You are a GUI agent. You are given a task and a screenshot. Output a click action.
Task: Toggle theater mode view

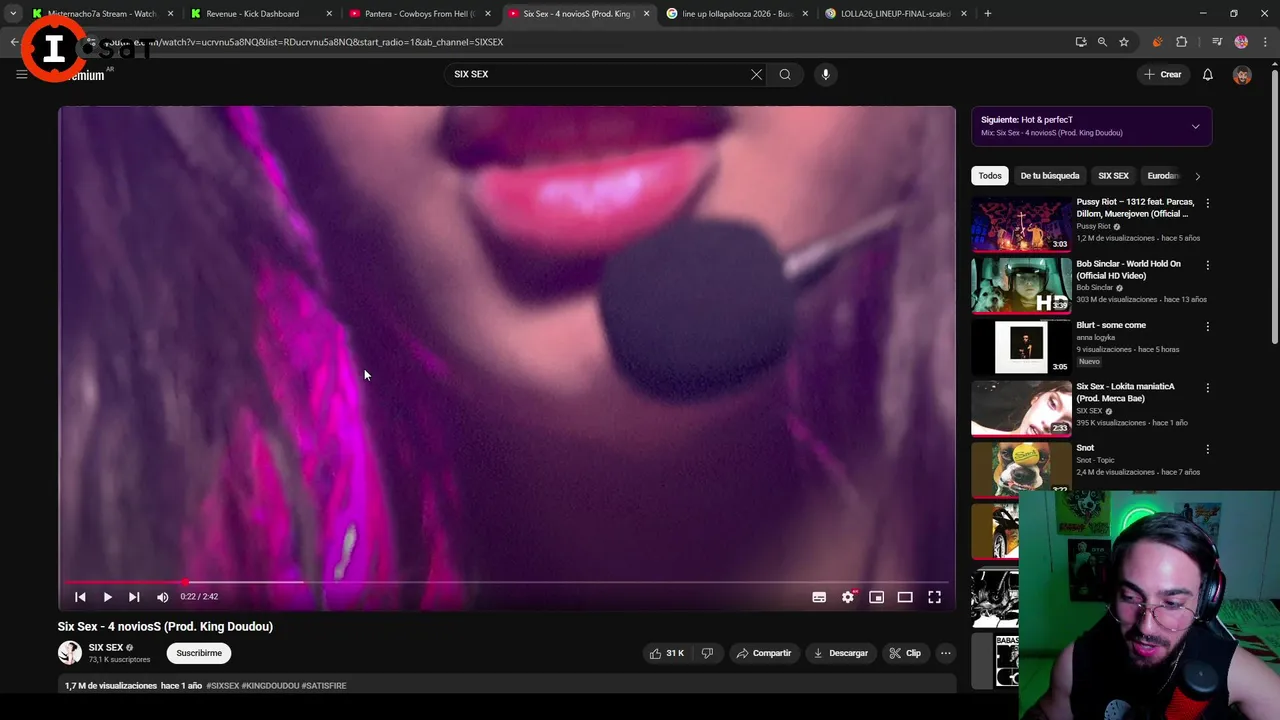tap(905, 597)
